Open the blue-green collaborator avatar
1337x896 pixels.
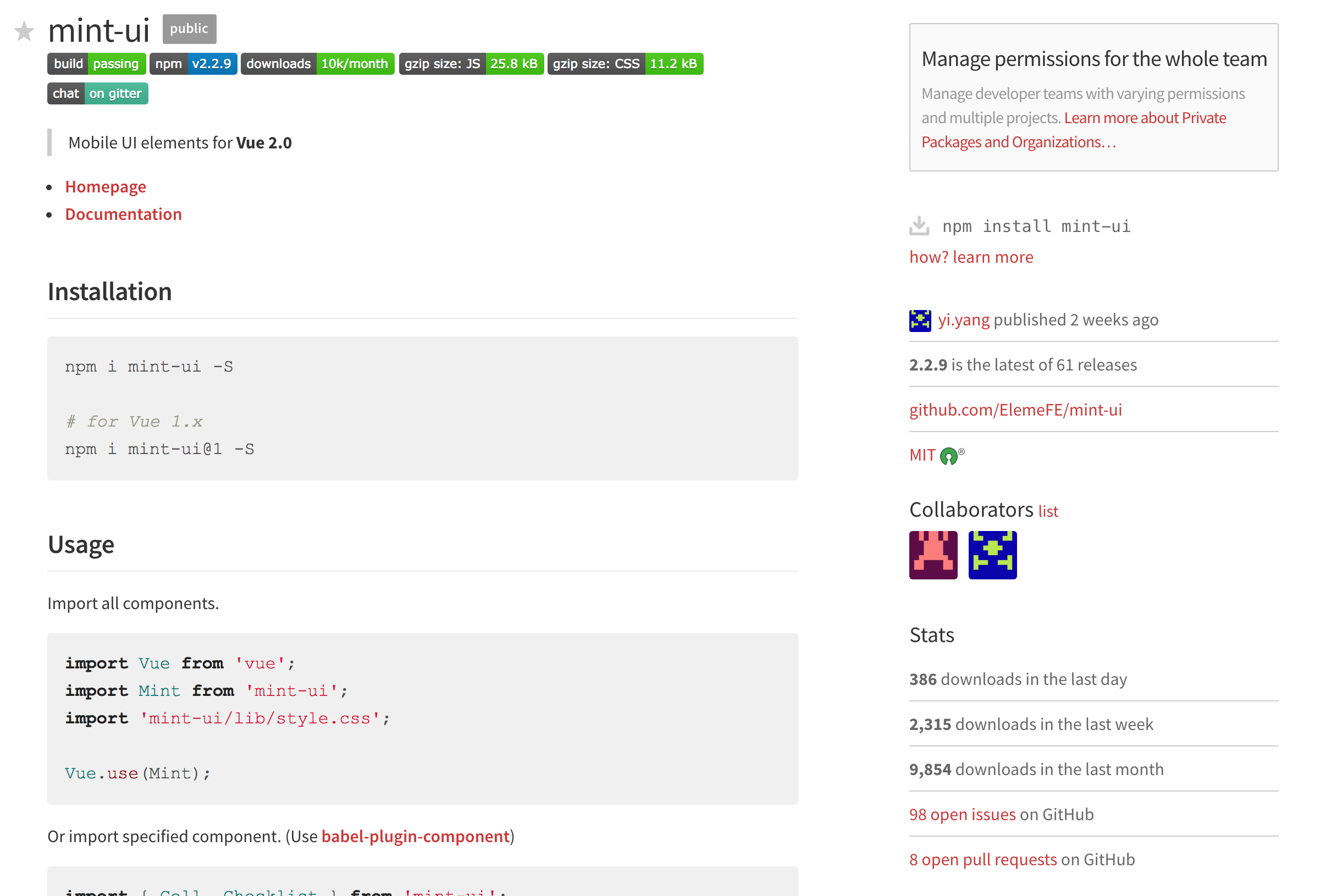tap(992, 555)
